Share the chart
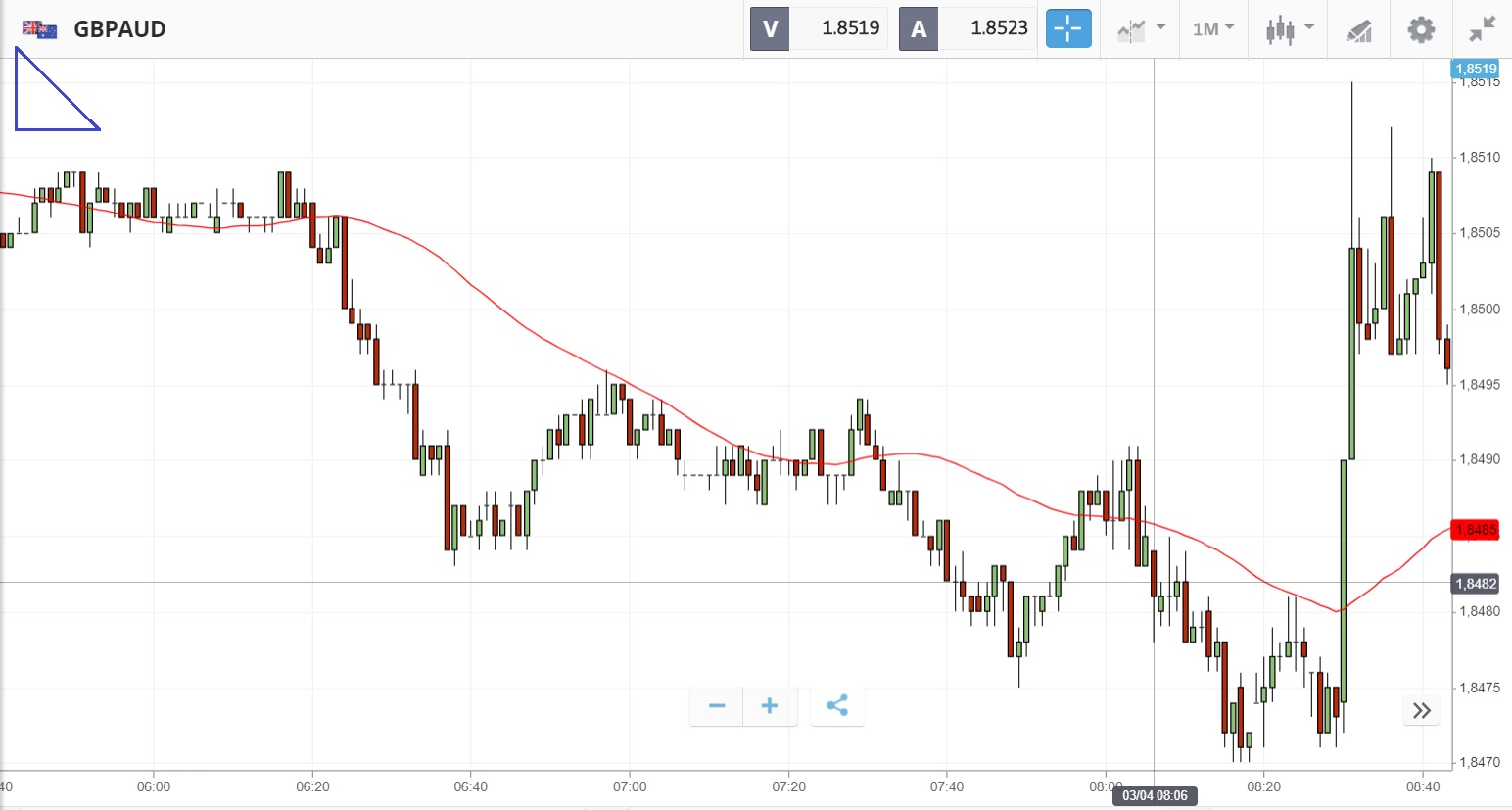 [x=837, y=706]
